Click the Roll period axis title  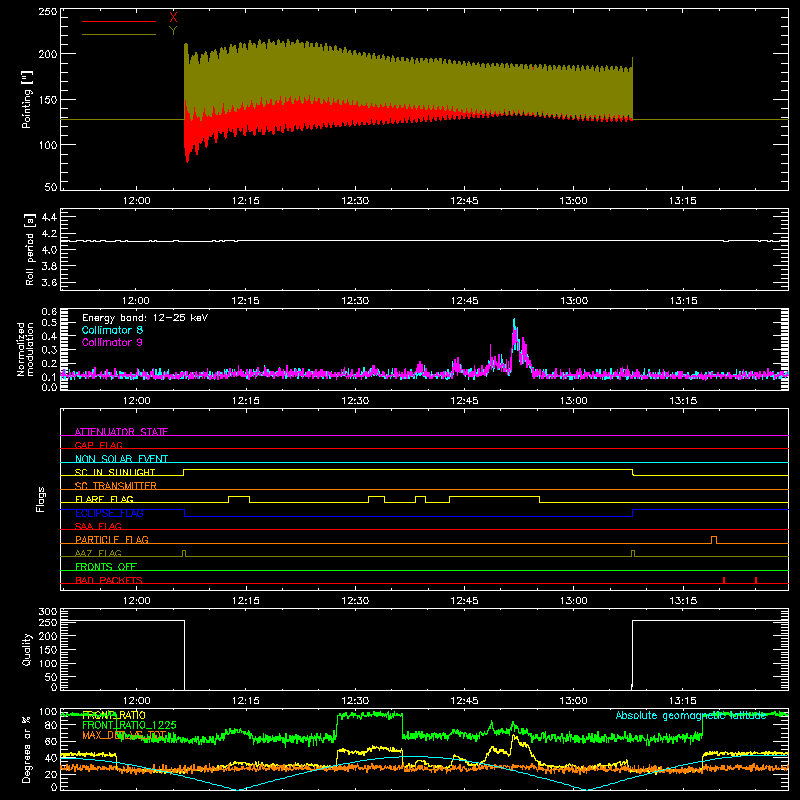click(x=30, y=249)
